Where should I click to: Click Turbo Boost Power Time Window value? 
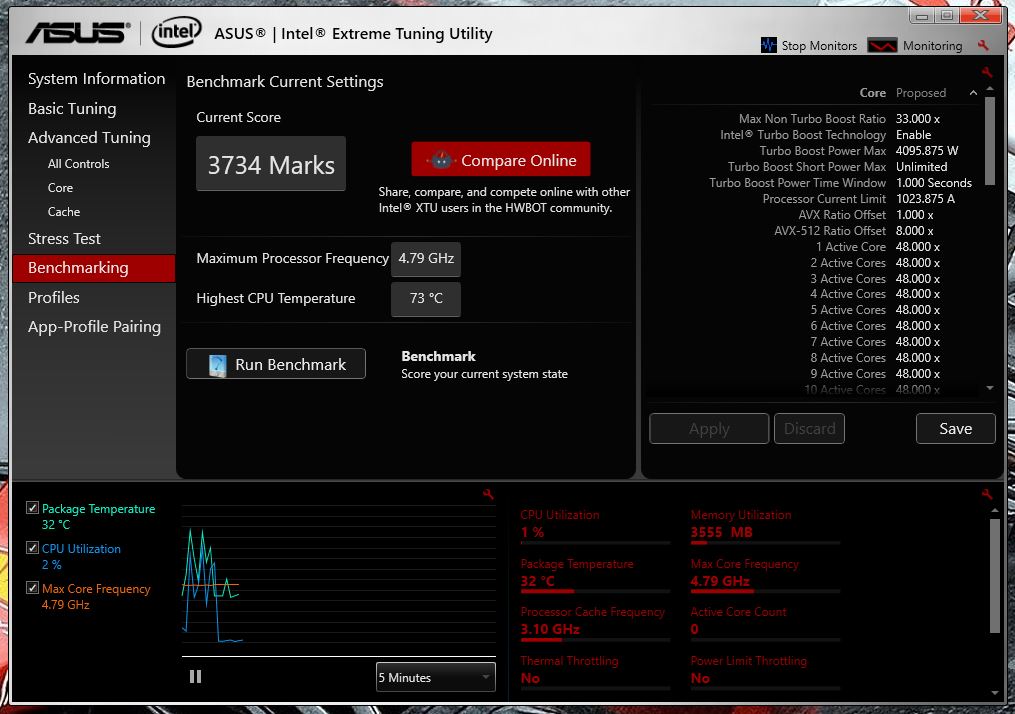click(x=933, y=183)
